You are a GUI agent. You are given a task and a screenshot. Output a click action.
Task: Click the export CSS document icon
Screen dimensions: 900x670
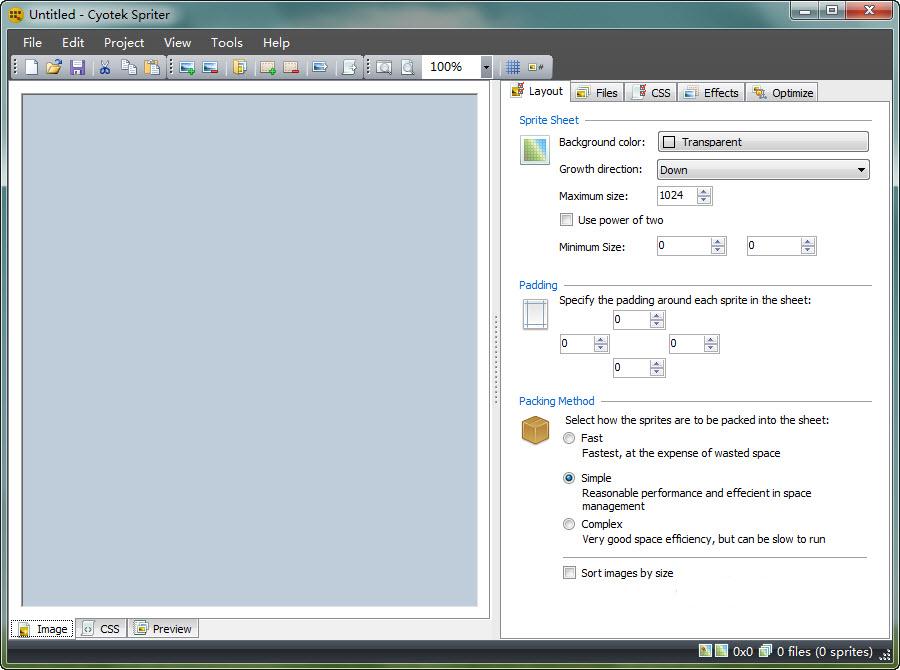tap(349, 67)
